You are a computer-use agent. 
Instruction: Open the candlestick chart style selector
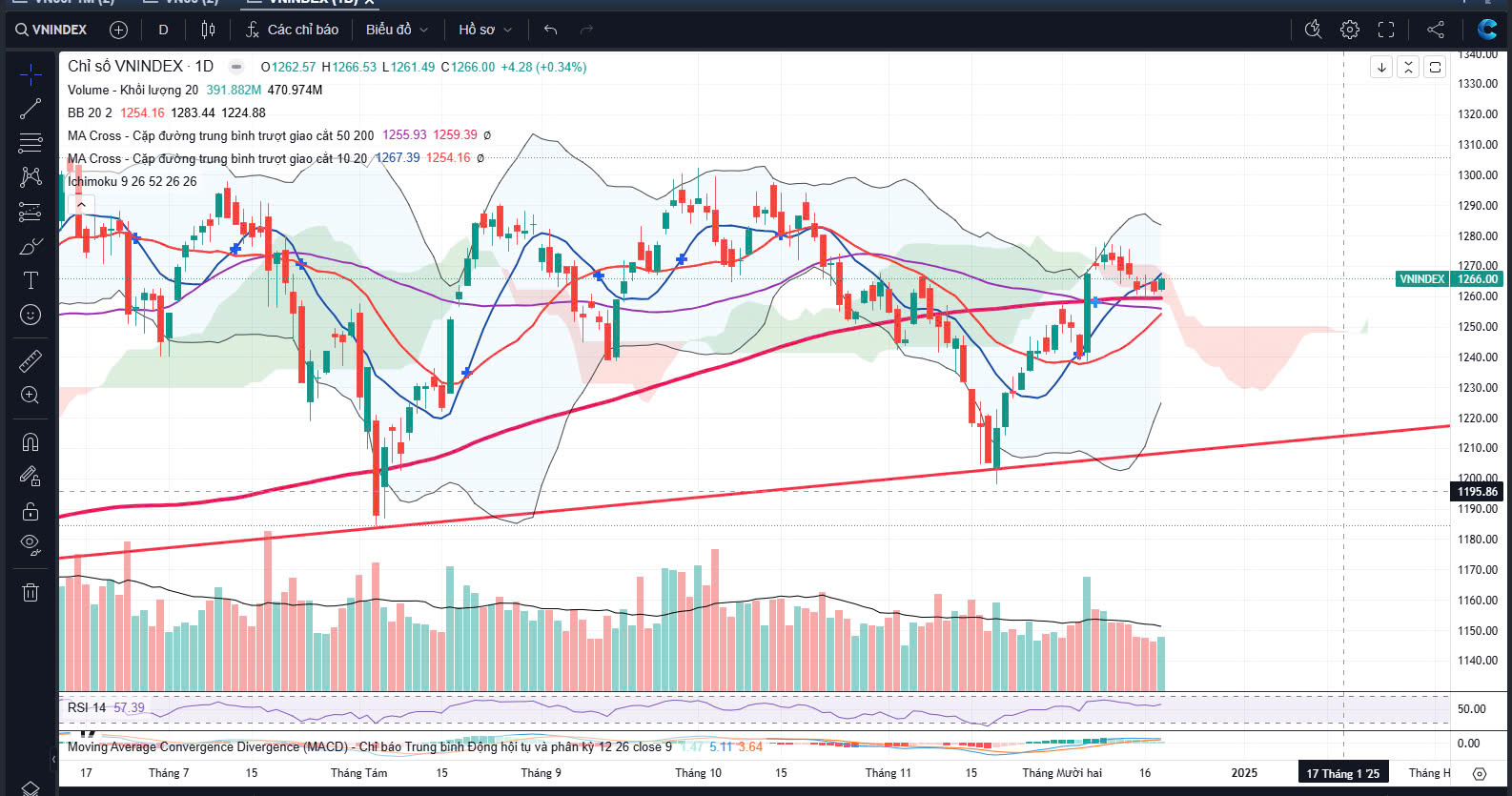pos(208,30)
